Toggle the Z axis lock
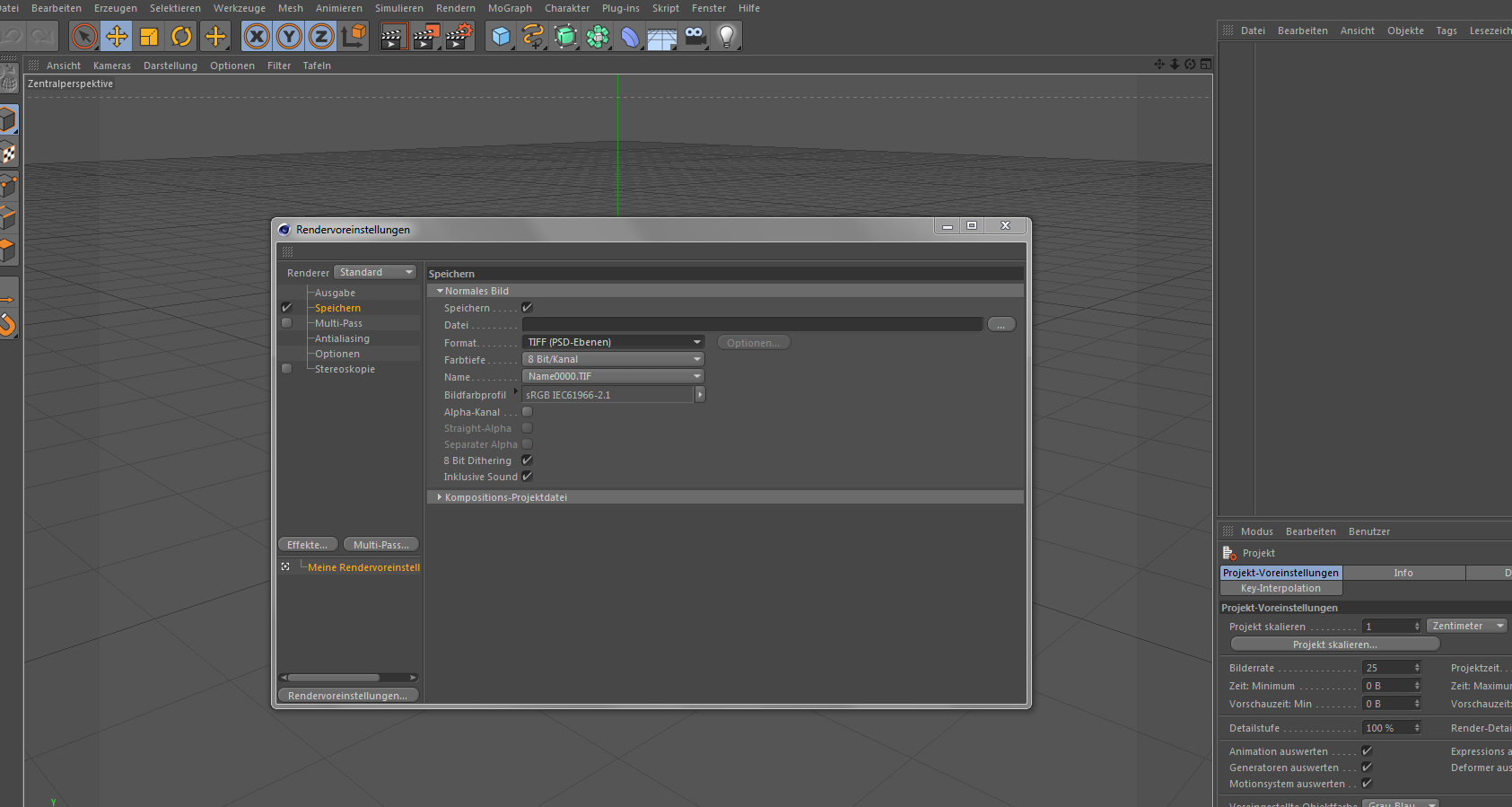This screenshot has width=1512, height=807. coord(321,37)
